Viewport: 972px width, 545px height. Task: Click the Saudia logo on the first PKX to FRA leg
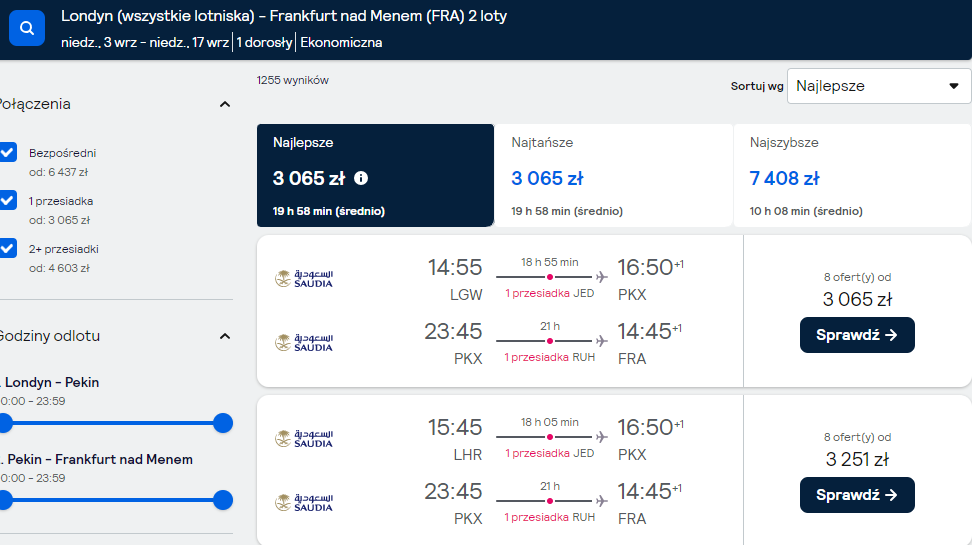click(x=304, y=342)
